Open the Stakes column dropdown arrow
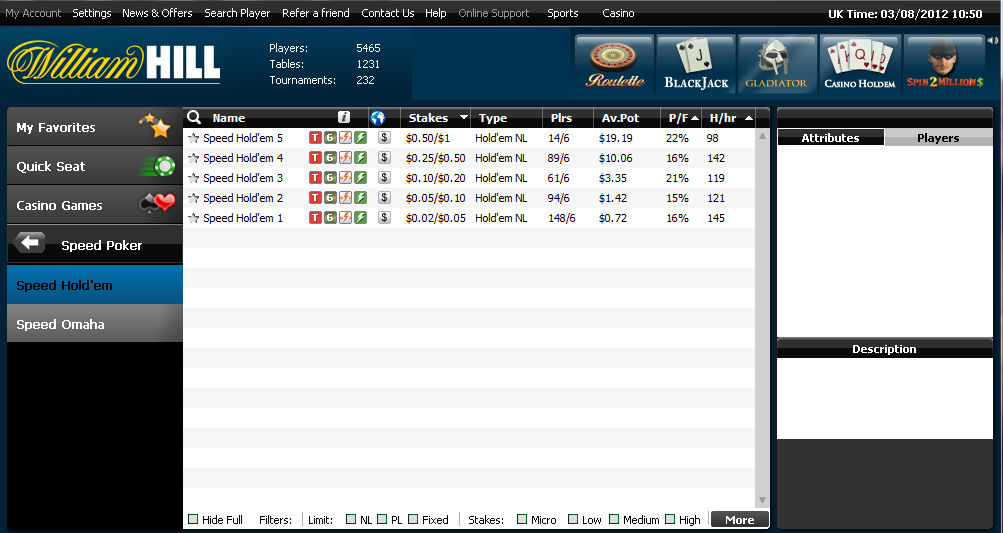Screen dimensions: 1003x533 (464, 118)
